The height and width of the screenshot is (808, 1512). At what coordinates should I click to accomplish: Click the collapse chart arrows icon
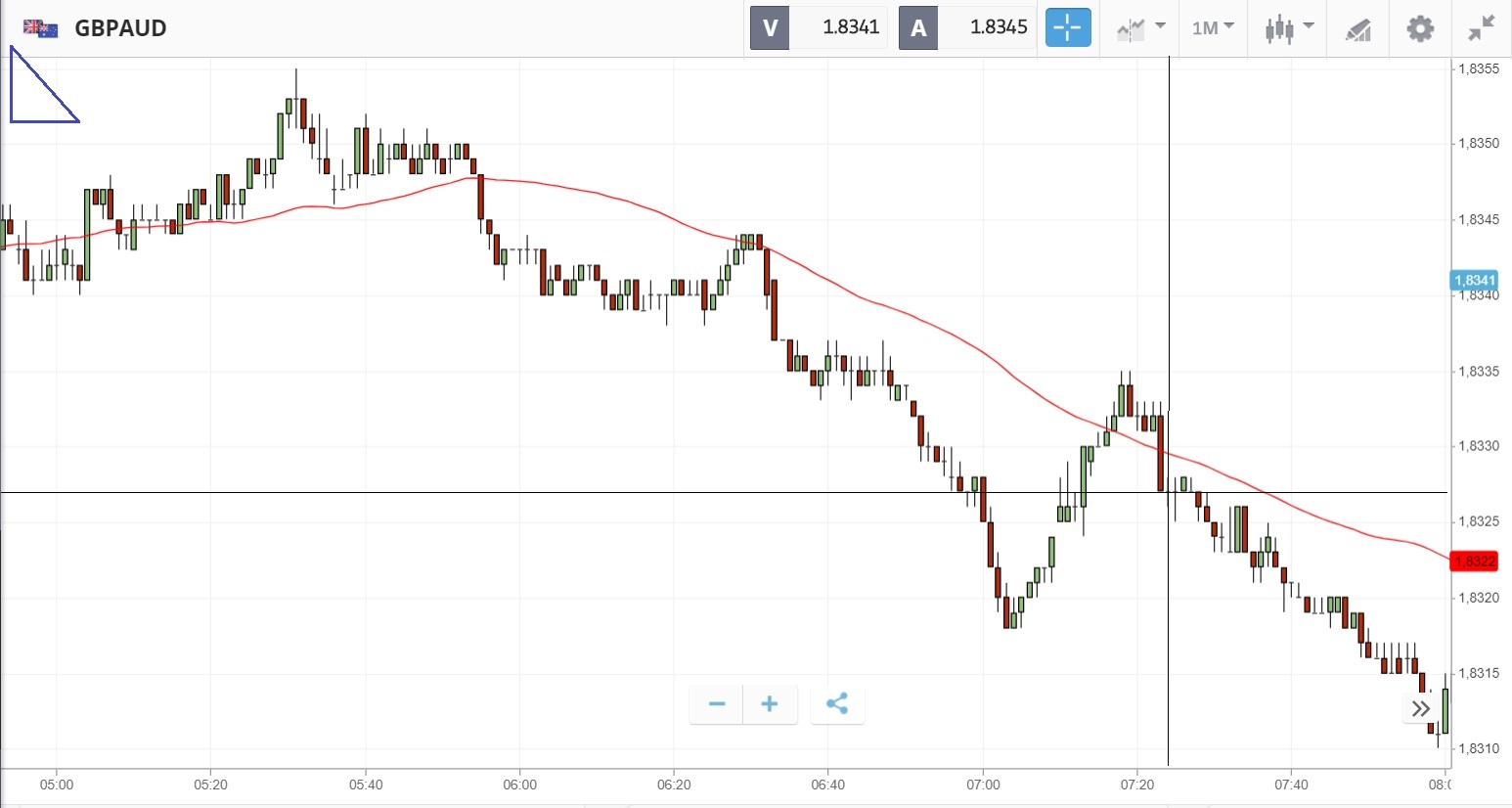1482,28
